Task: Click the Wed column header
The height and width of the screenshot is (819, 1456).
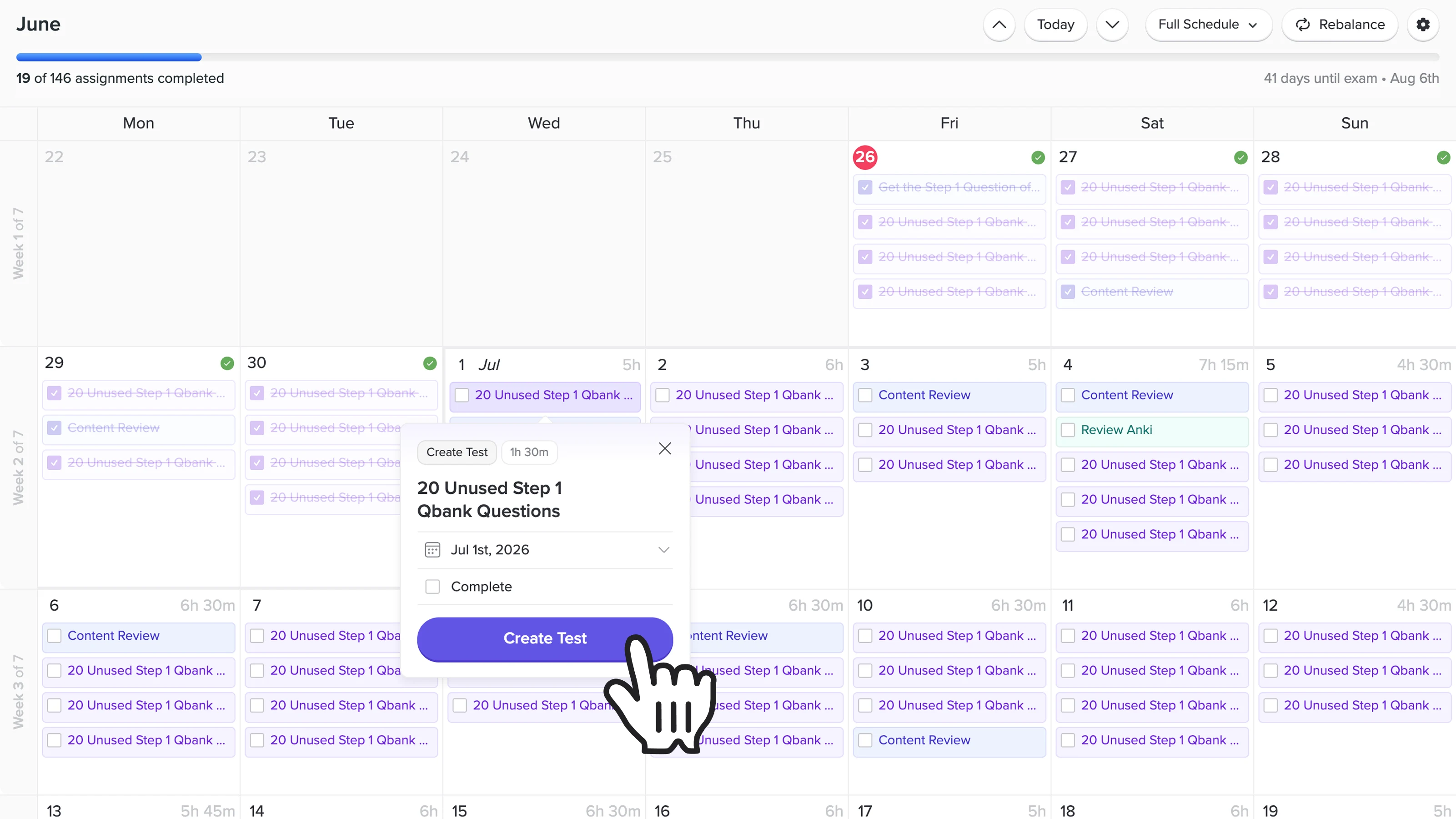Action: point(544,123)
